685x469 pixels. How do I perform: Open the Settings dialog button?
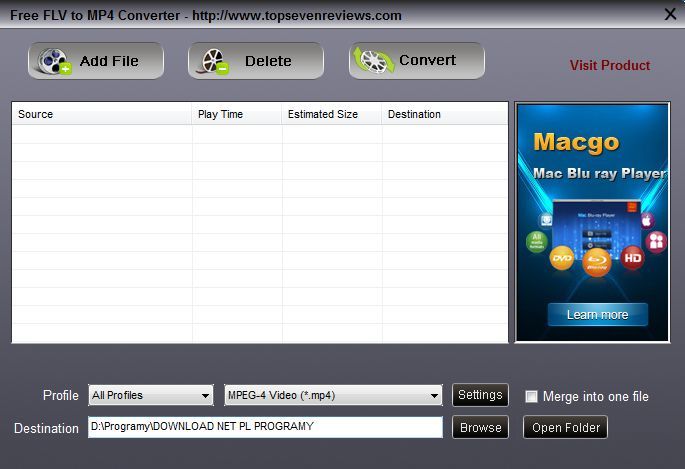click(x=480, y=395)
